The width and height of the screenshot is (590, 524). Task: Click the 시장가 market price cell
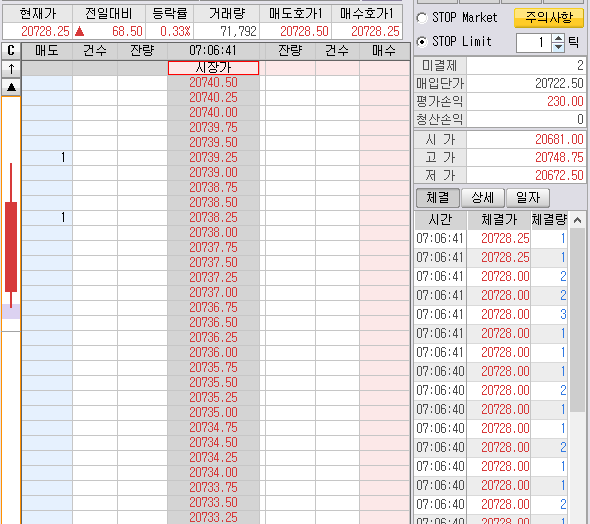(x=213, y=68)
